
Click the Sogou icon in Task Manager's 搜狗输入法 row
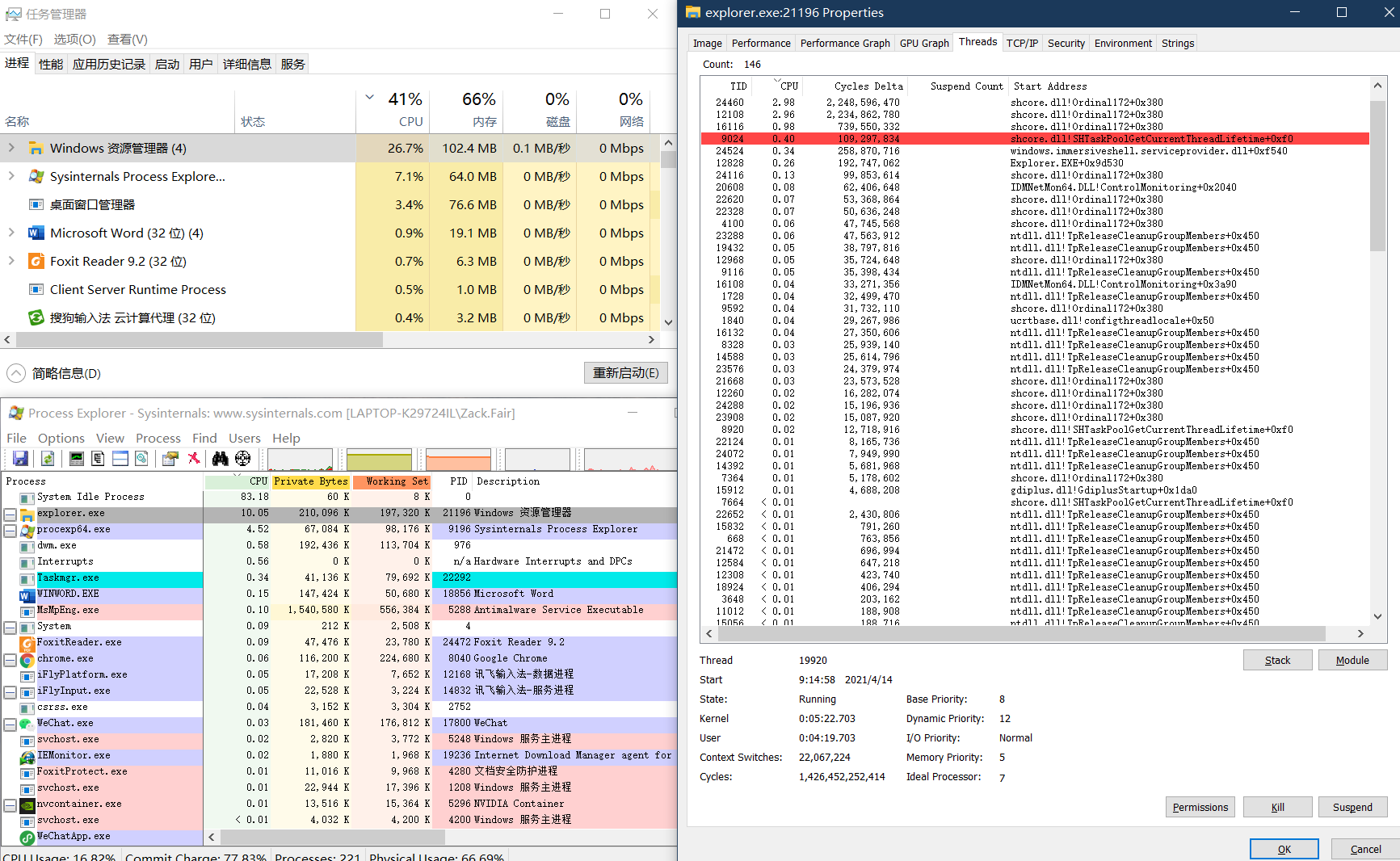(36, 317)
